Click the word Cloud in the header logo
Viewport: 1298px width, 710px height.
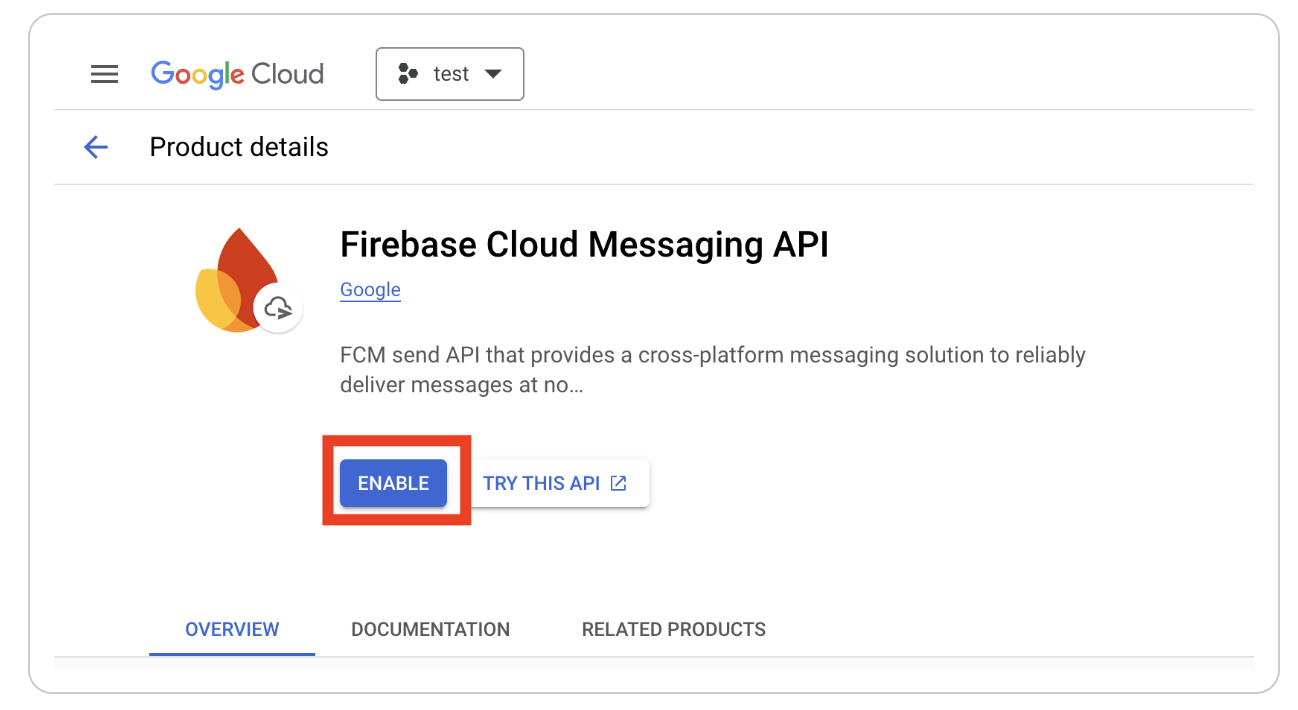[288, 74]
